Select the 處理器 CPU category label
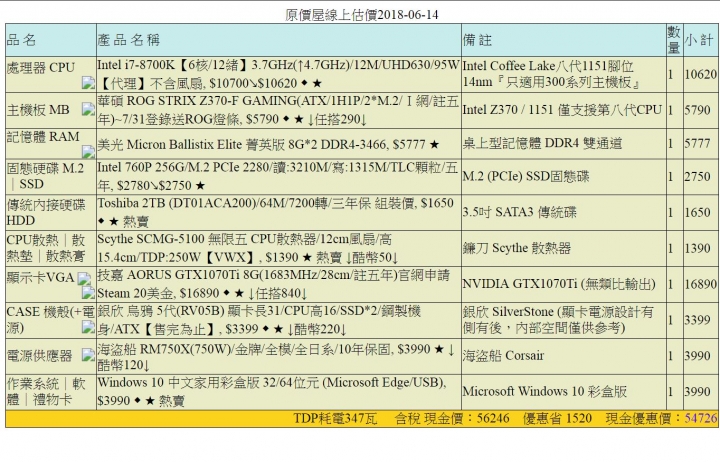720x462 pixels. point(40,67)
